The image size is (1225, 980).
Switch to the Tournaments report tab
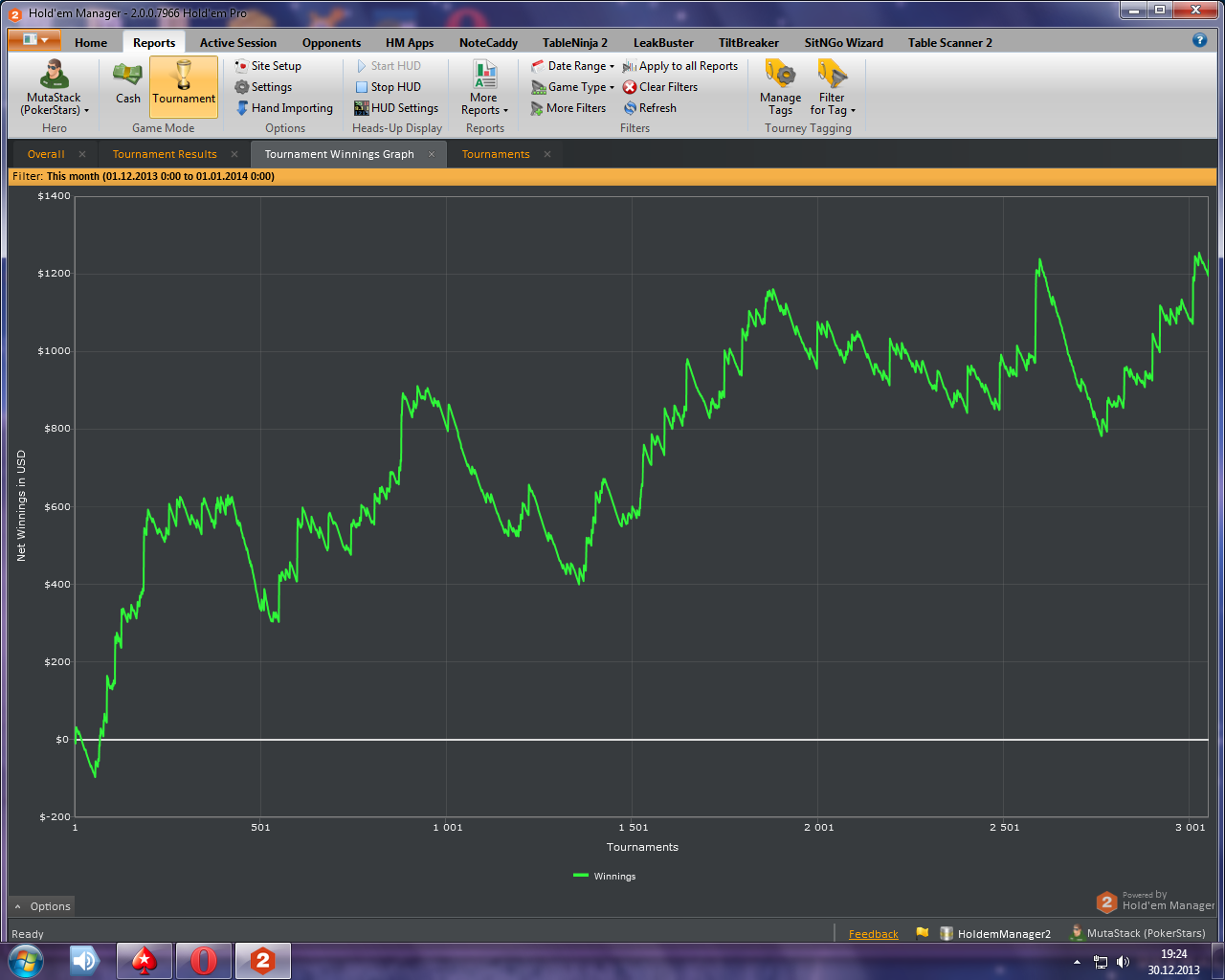coord(496,154)
